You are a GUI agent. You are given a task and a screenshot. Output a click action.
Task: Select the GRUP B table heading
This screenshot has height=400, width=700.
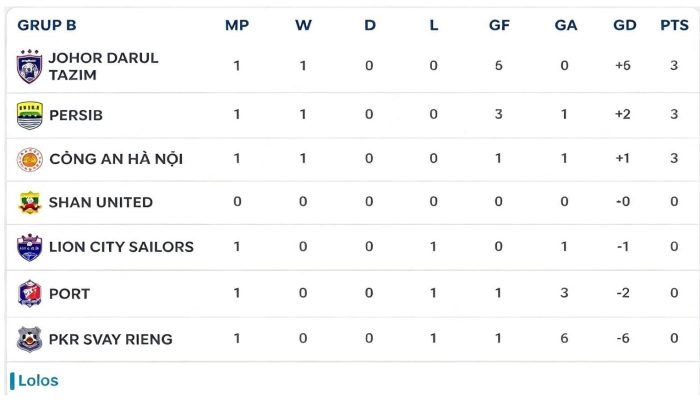(47, 25)
